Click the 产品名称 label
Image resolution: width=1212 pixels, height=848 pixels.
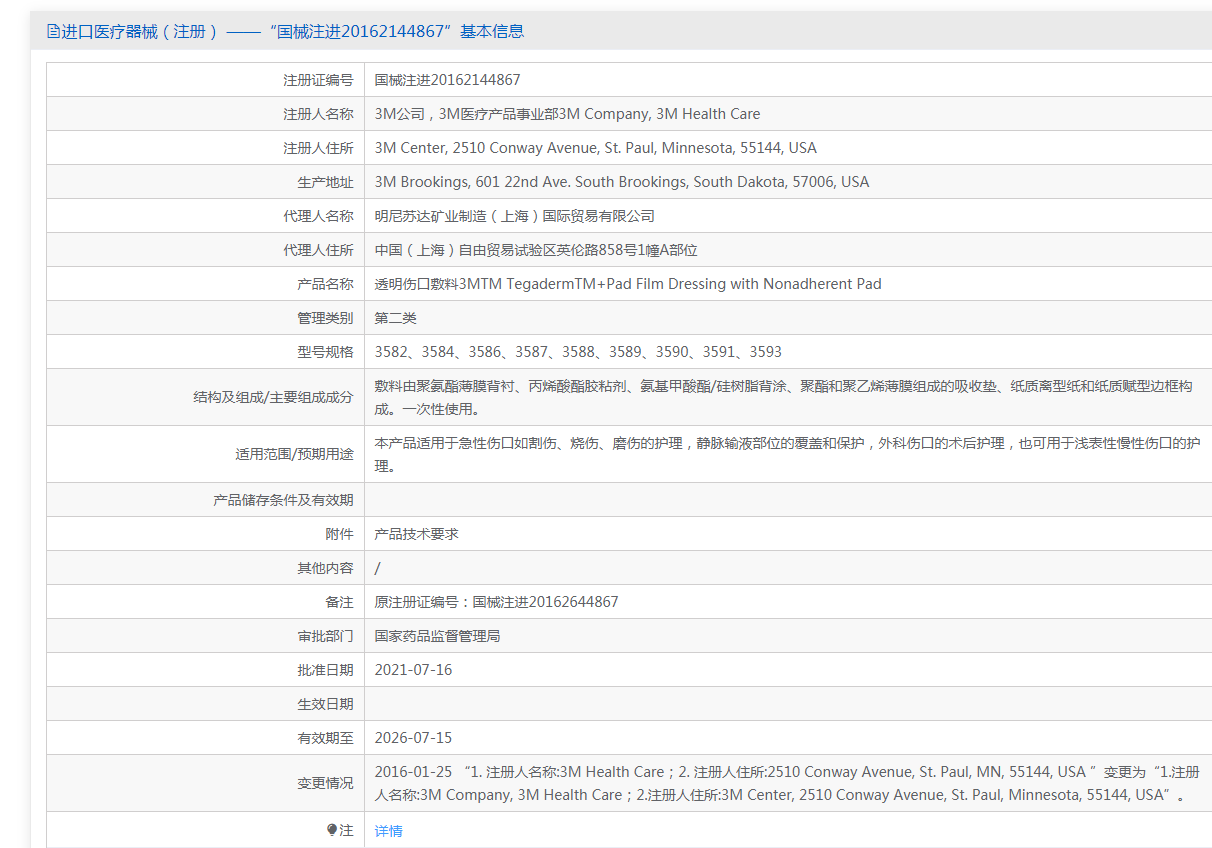[x=325, y=284]
